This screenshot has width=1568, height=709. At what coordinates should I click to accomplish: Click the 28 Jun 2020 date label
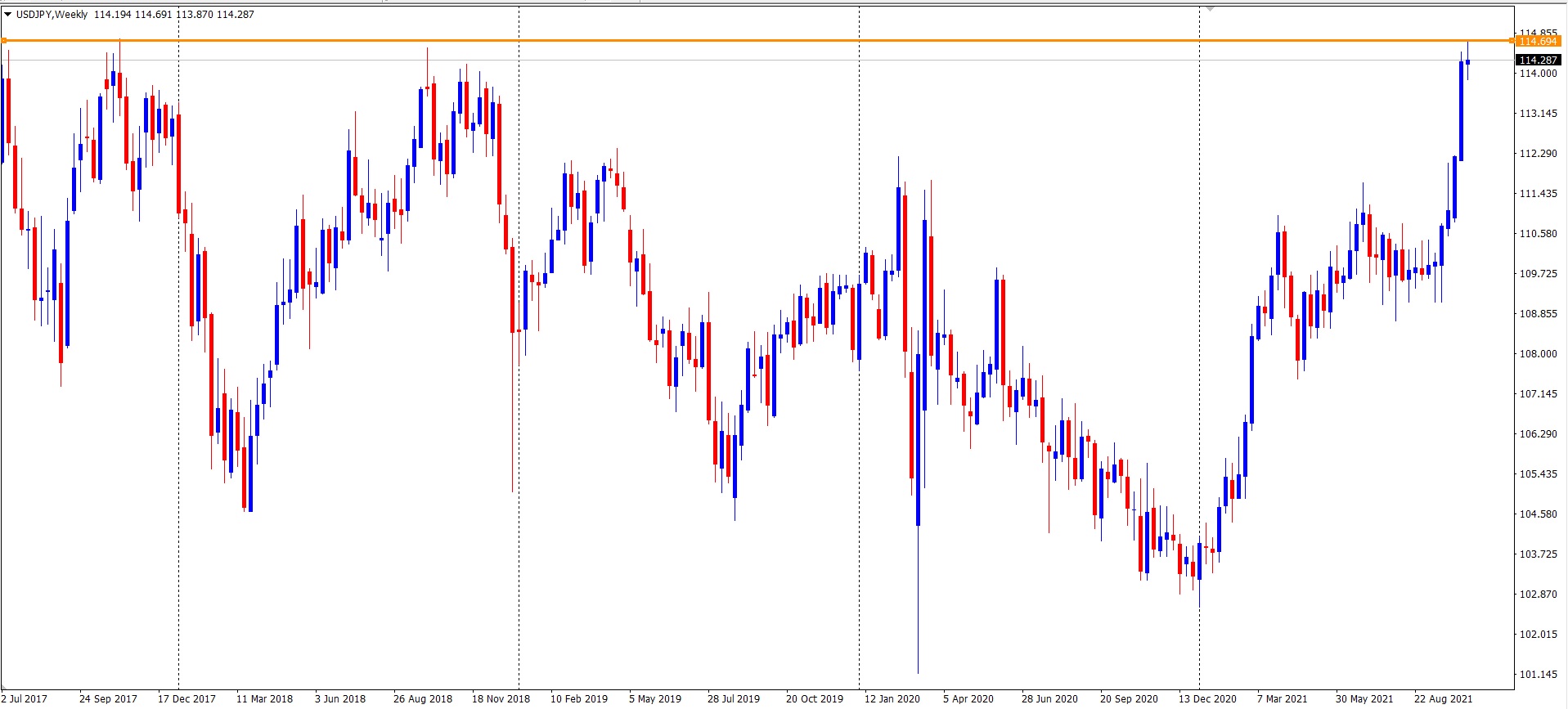[1049, 698]
